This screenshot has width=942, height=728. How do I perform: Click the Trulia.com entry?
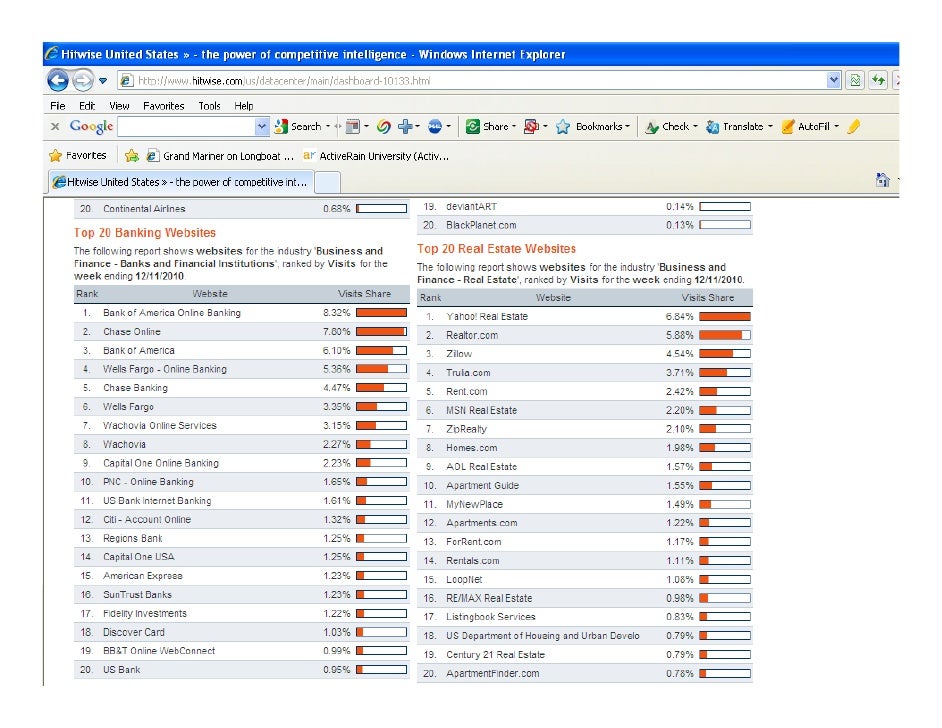click(x=468, y=372)
